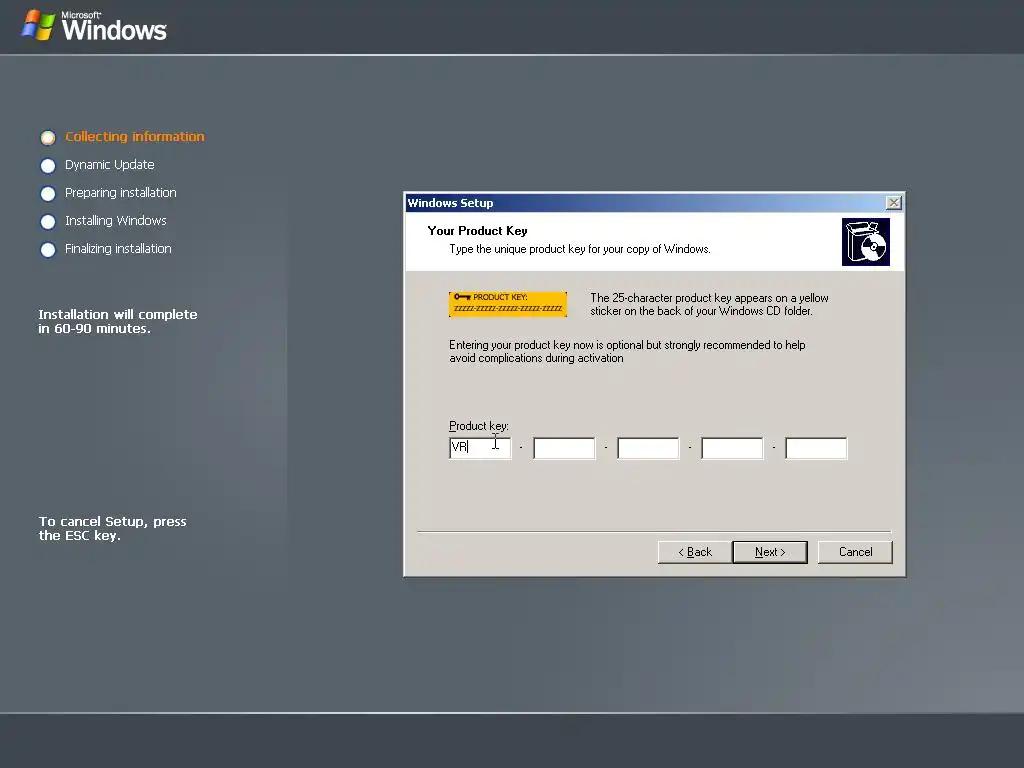The width and height of the screenshot is (1024, 768).
Task: Cancel the Windows Setup dialog
Action: [855, 552]
